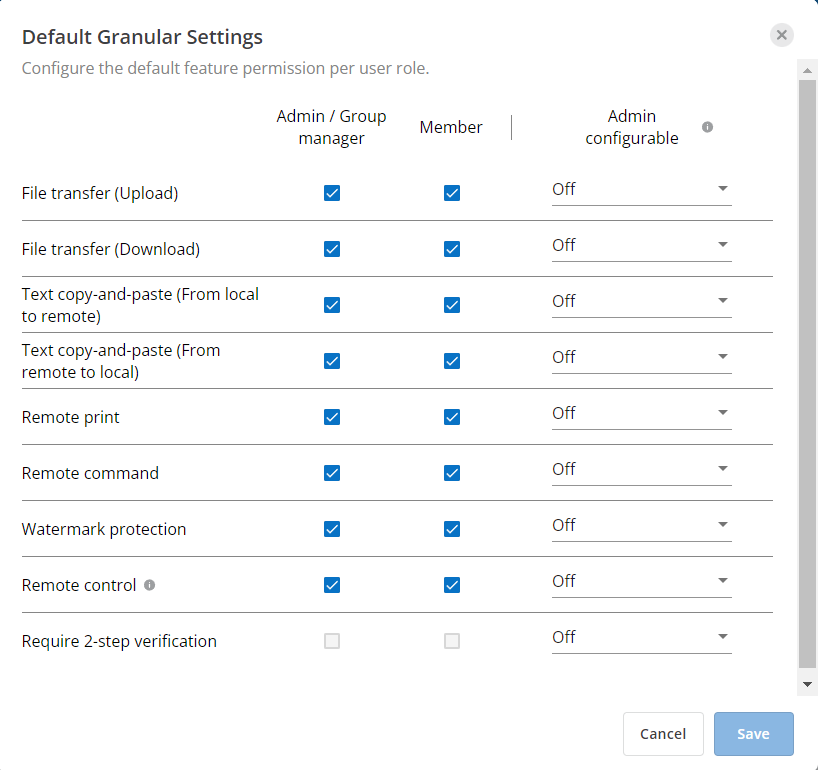This screenshot has height=770, width=818.
Task: Disable Watermark protection for Admin role
Action: (331, 529)
